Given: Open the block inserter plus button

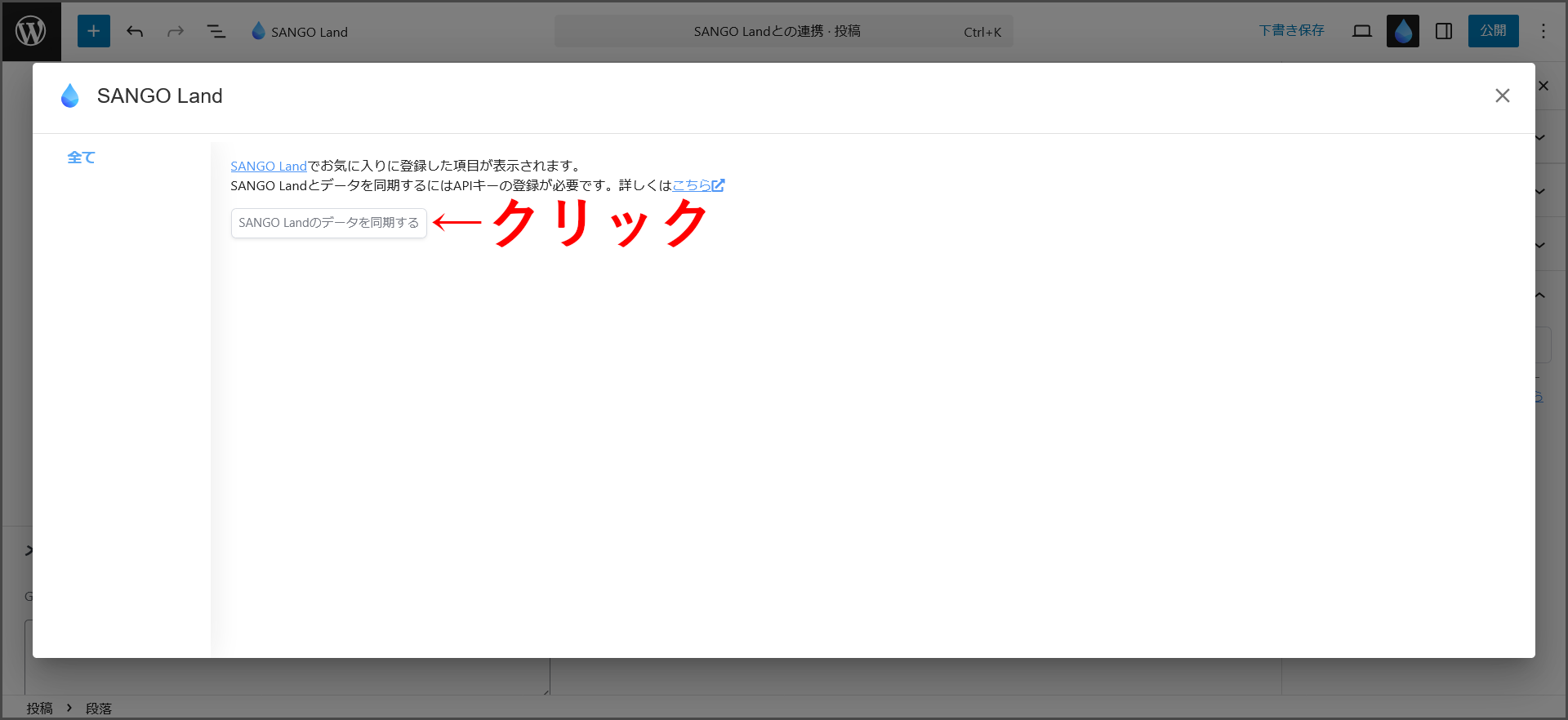Looking at the screenshot, I should [x=94, y=31].
